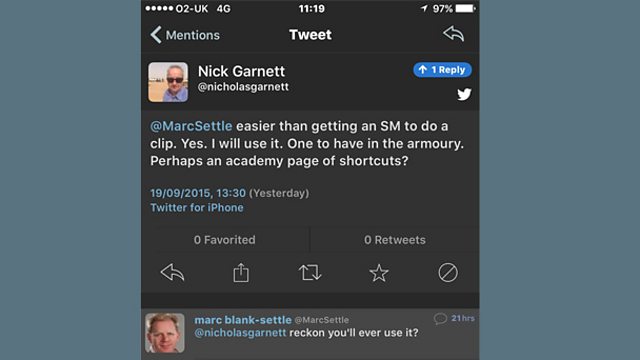This screenshot has width=640, height=360.
Task: Tap the battery indicator in status bar
Action: click(465, 9)
